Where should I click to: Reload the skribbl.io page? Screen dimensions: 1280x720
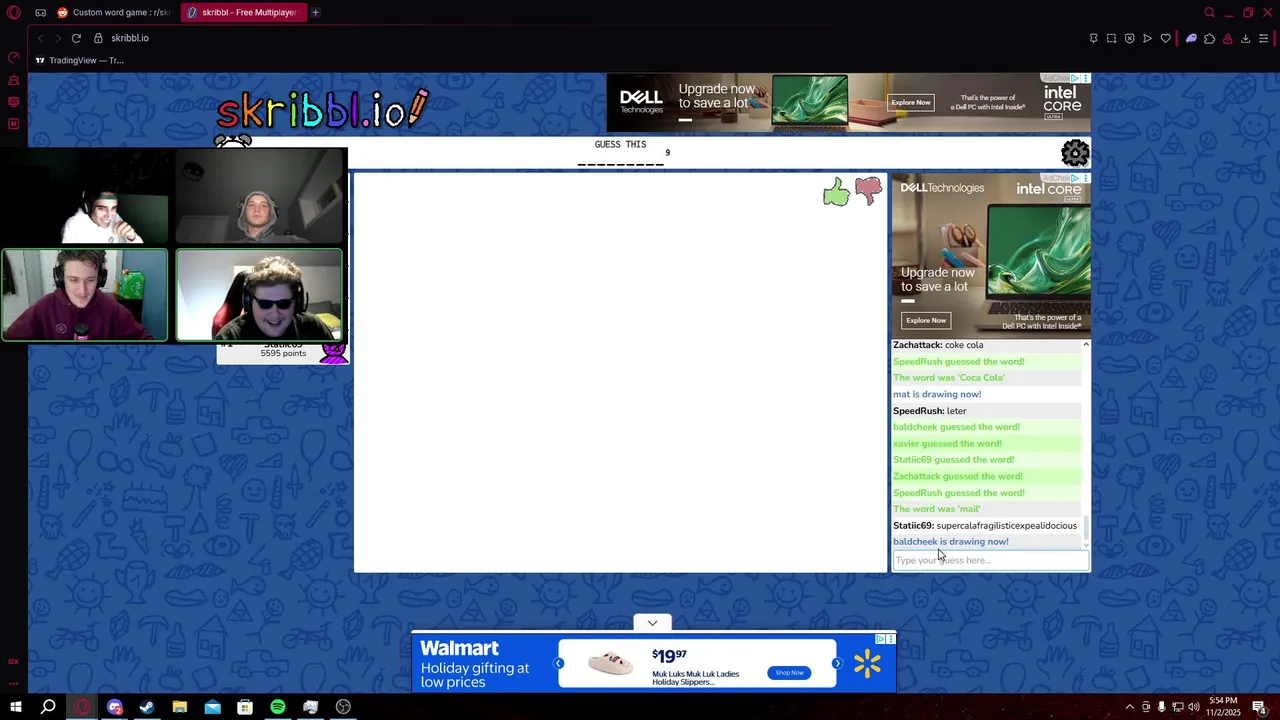pyautogui.click(x=76, y=38)
